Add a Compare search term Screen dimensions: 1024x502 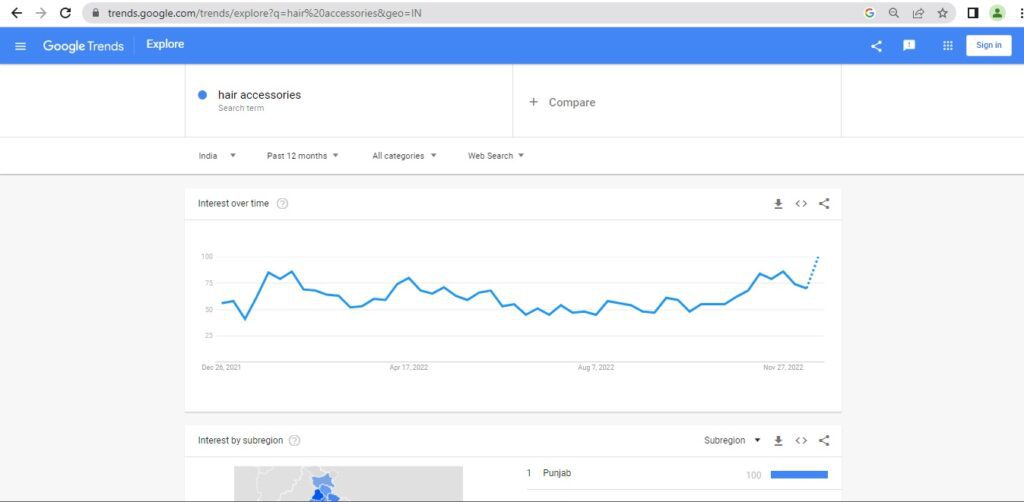tap(562, 102)
